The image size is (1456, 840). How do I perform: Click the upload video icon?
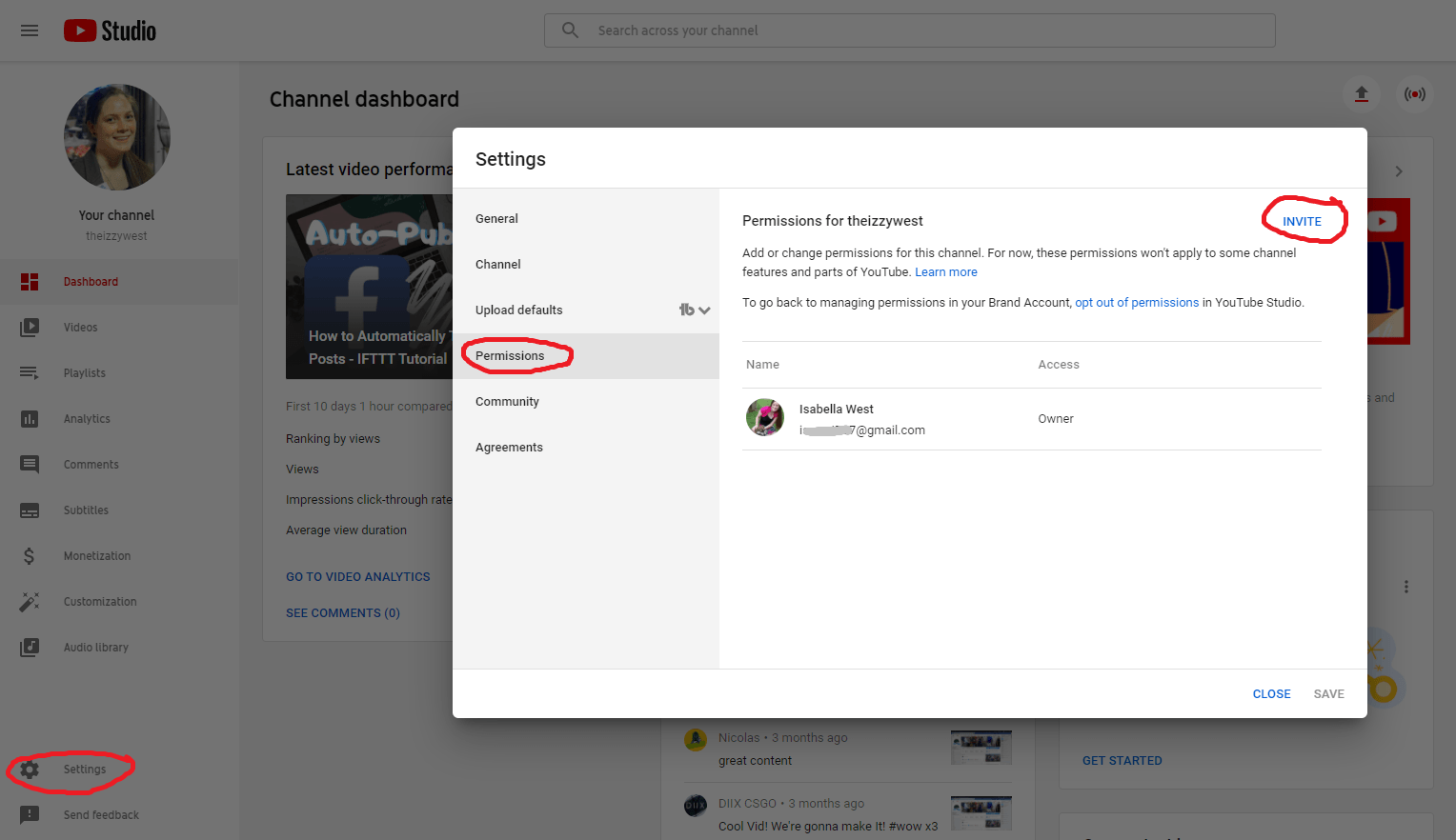click(x=1362, y=94)
